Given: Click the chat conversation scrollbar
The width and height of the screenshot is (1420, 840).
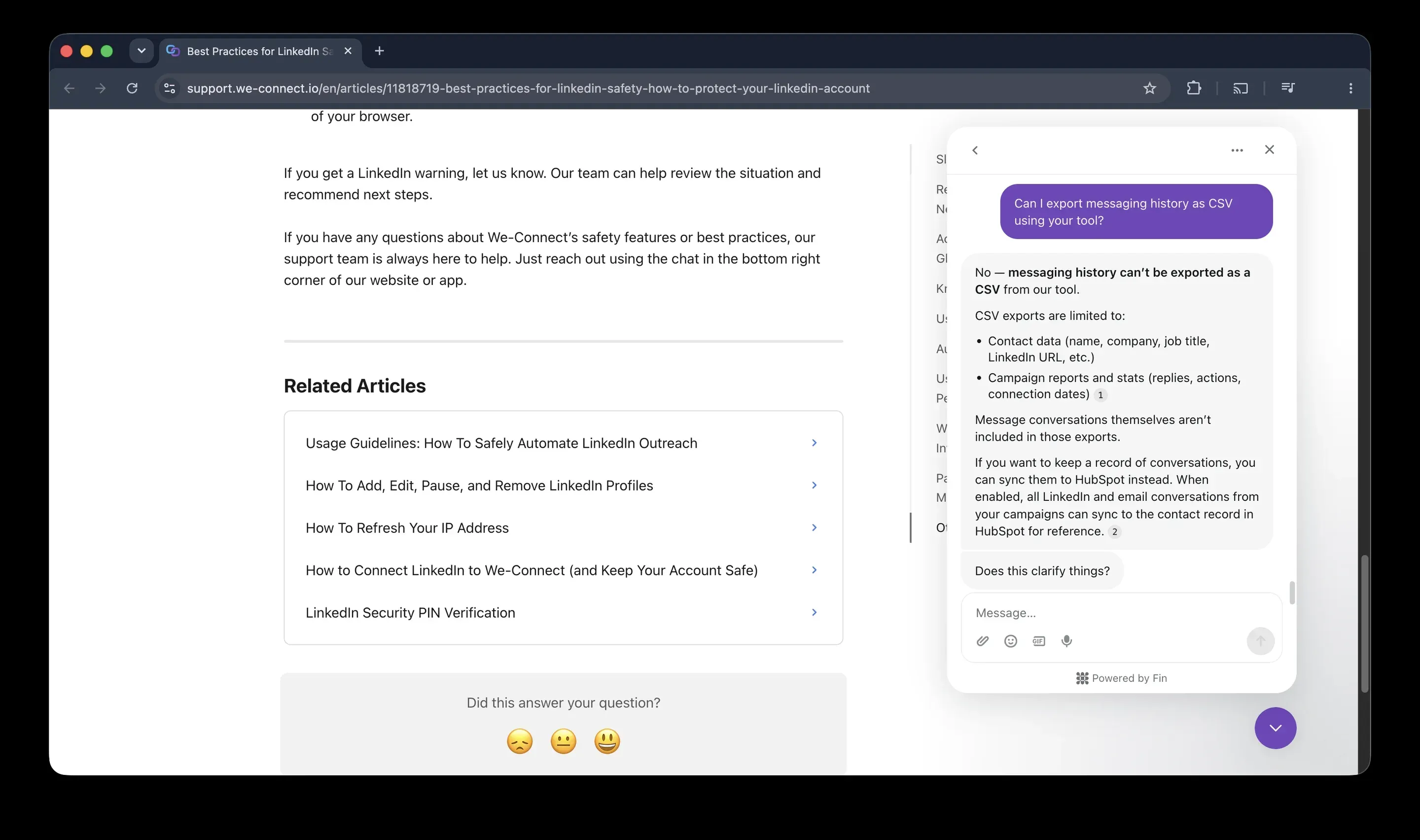Looking at the screenshot, I should click(1291, 593).
